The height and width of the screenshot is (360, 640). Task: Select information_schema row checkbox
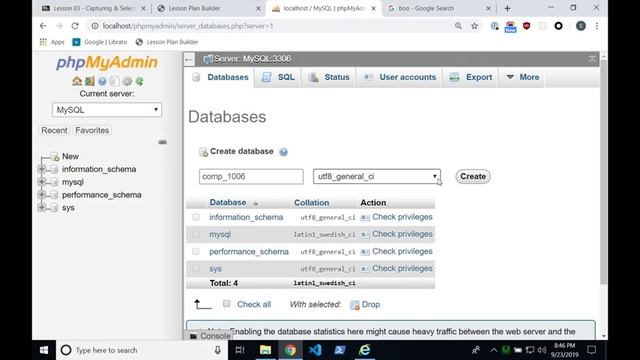click(x=196, y=217)
